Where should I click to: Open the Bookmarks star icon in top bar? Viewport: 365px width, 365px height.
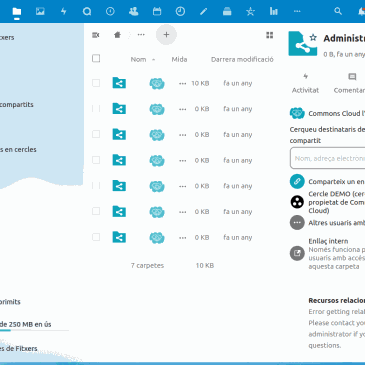(250, 12)
